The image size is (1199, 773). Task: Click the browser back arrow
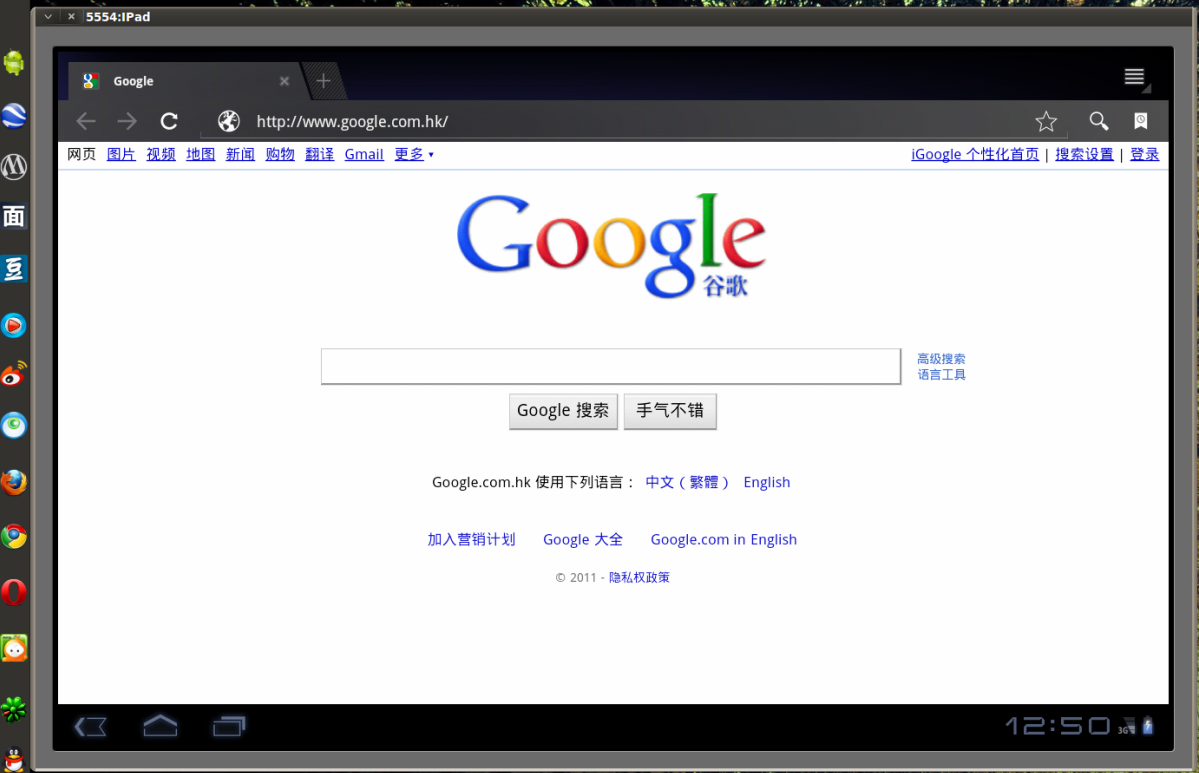pyautogui.click(x=86, y=121)
